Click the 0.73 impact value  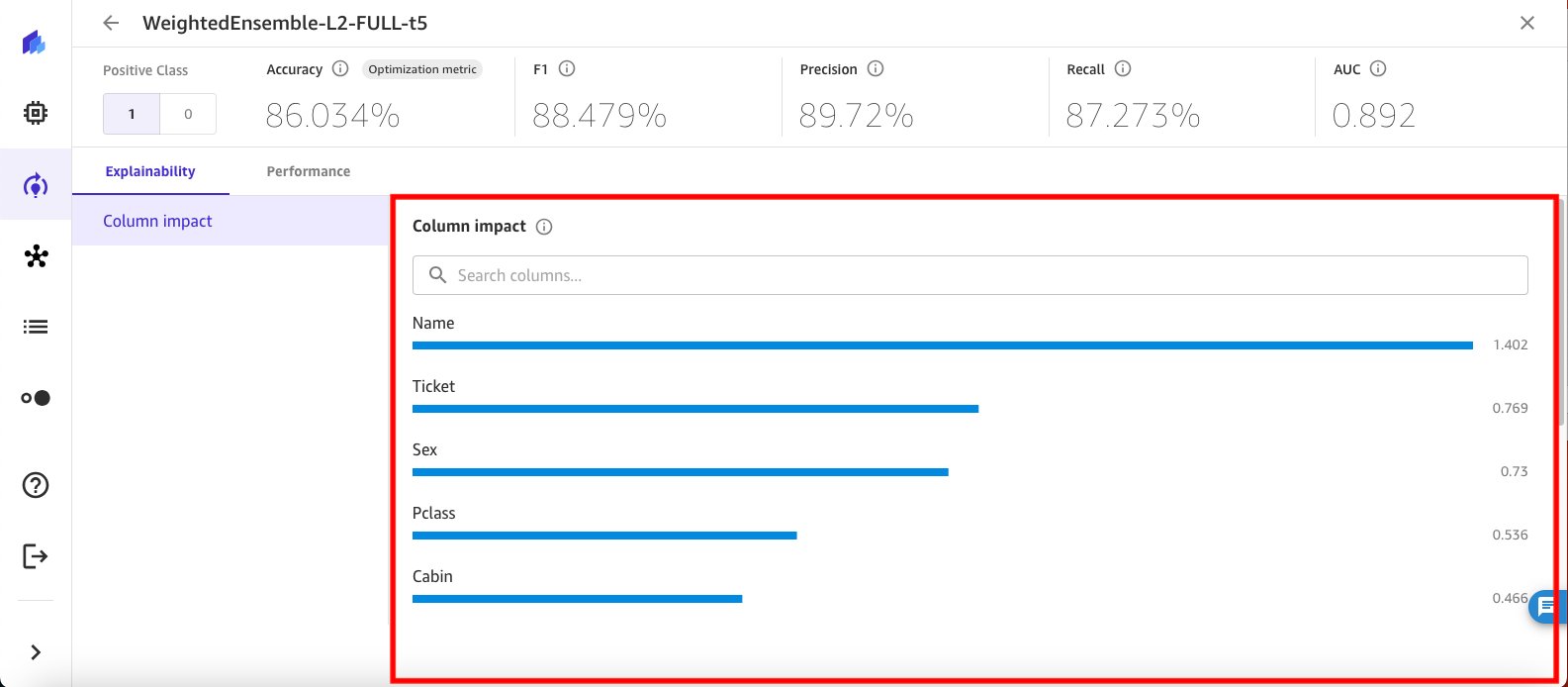pos(1515,472)
